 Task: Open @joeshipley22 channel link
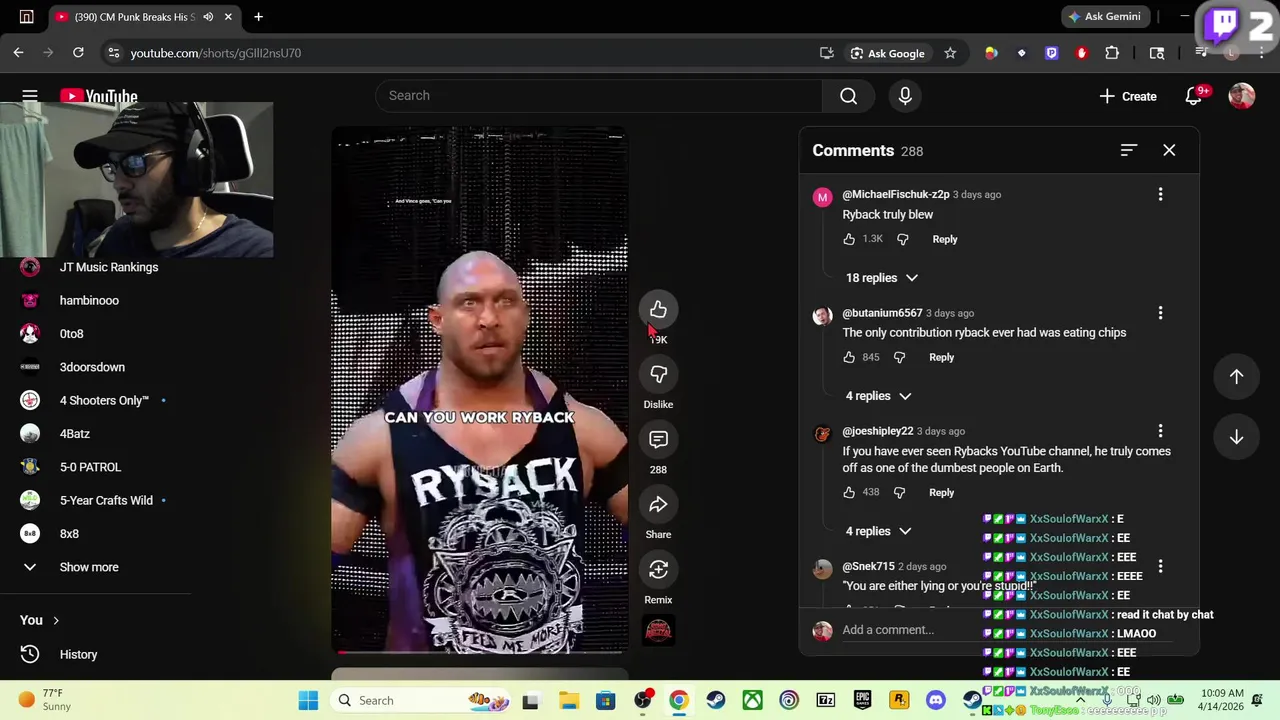[x=878, y=431]
